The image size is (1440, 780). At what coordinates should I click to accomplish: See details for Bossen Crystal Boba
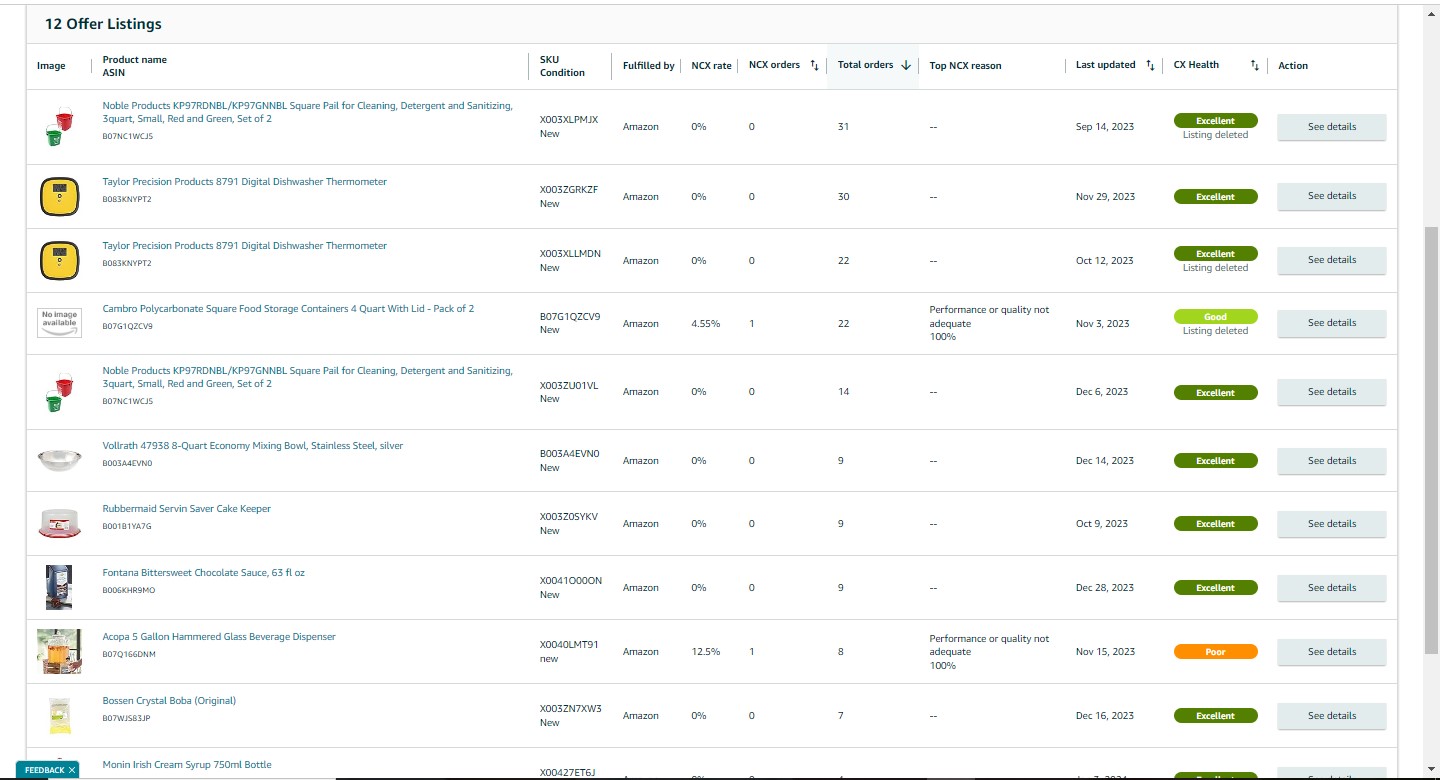tap(1332, 716)
